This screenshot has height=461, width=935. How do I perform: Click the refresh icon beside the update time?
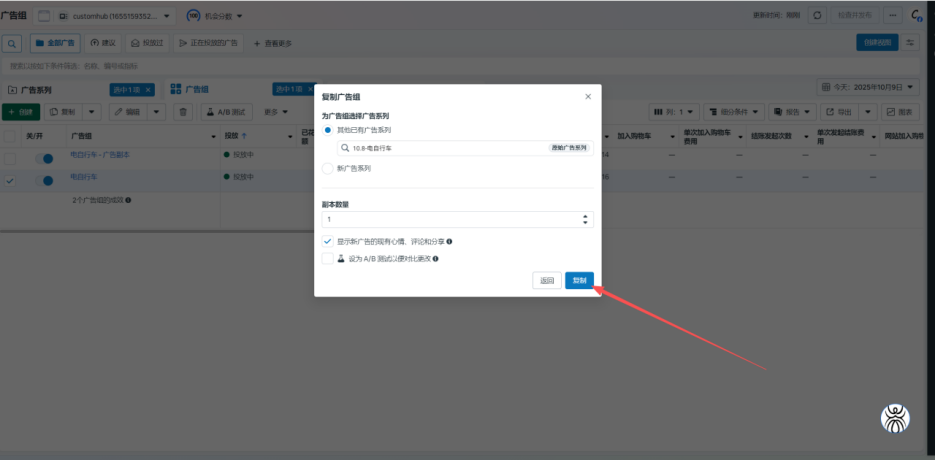coord(817,16)
